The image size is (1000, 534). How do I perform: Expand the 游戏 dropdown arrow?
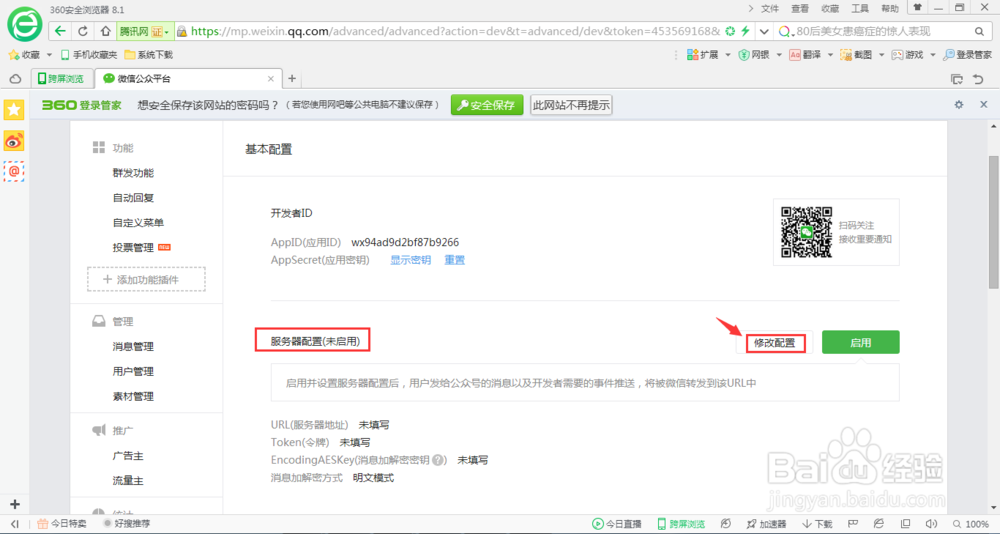pyautogui.click(x=932, y=55)
